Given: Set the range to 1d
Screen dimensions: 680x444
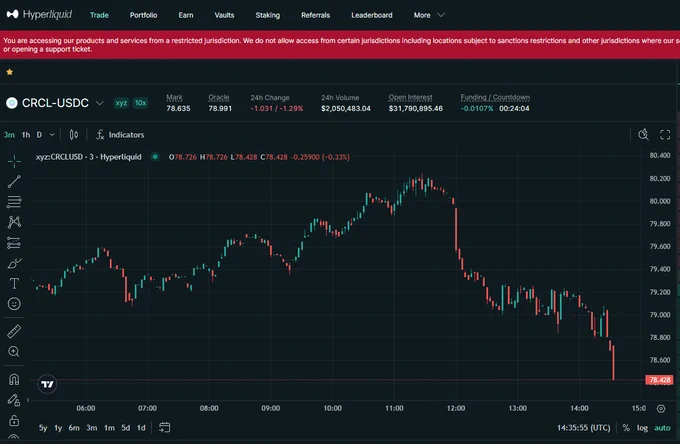Looking at the screenshot, I should 141,428.
